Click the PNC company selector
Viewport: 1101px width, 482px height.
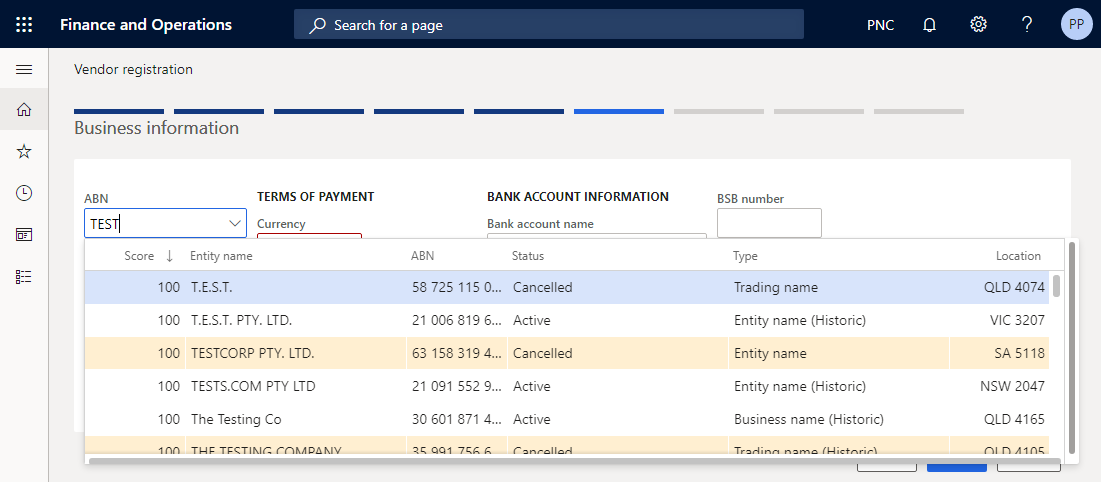[881, 25]
